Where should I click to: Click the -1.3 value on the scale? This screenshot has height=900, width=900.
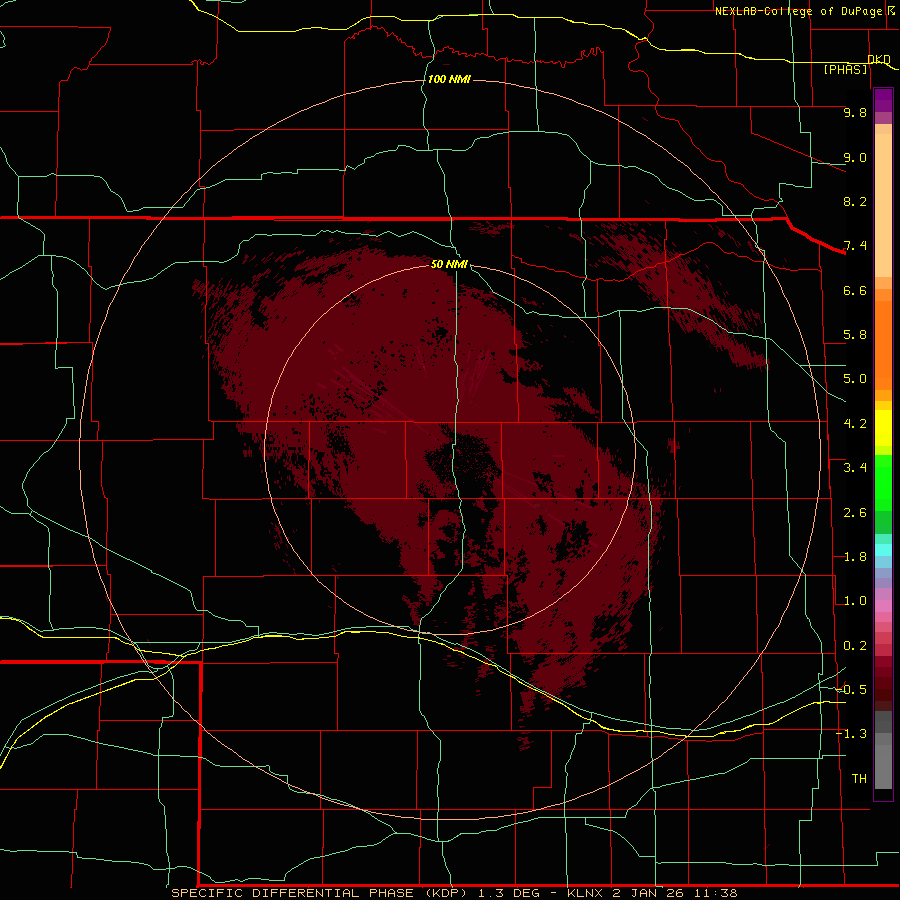click(851, 734)
